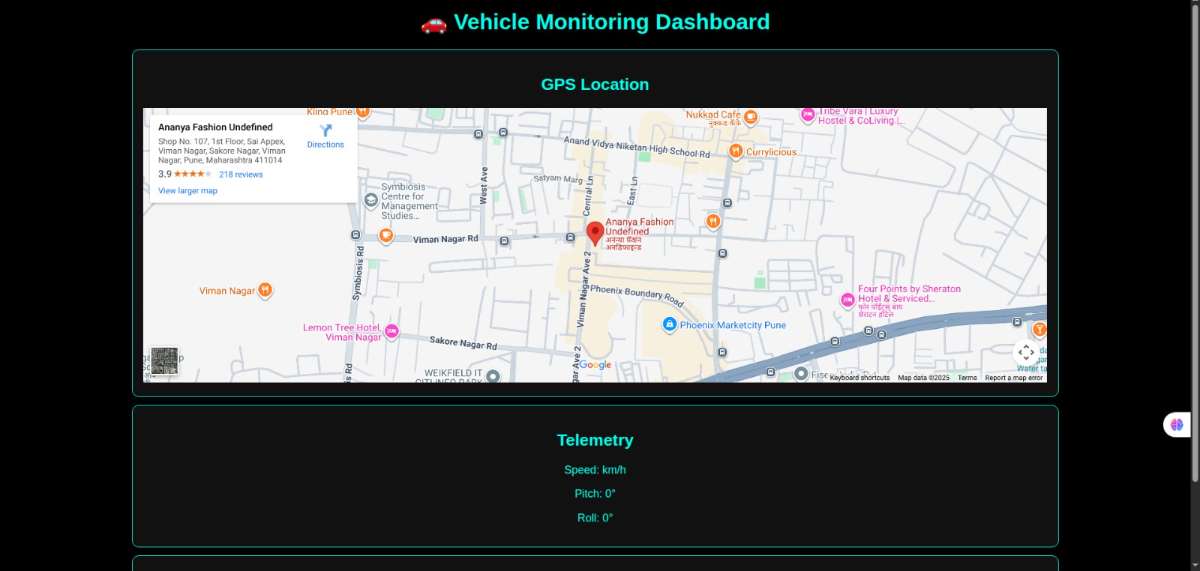Open the map Terms link

coord(967,377)
